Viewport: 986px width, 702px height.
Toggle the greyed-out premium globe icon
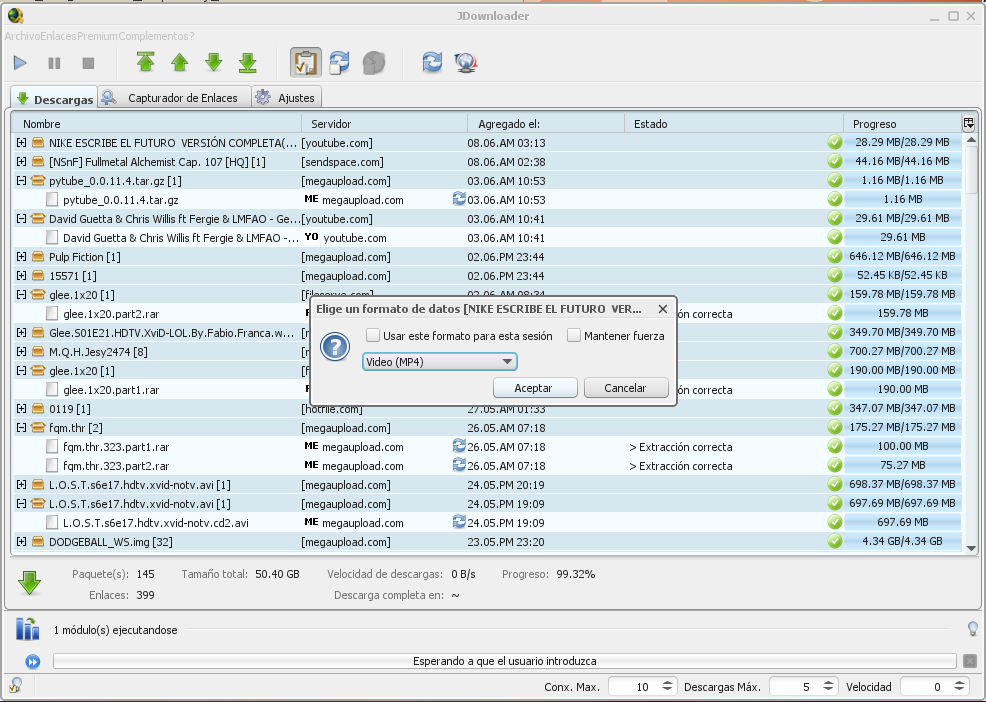374,62
